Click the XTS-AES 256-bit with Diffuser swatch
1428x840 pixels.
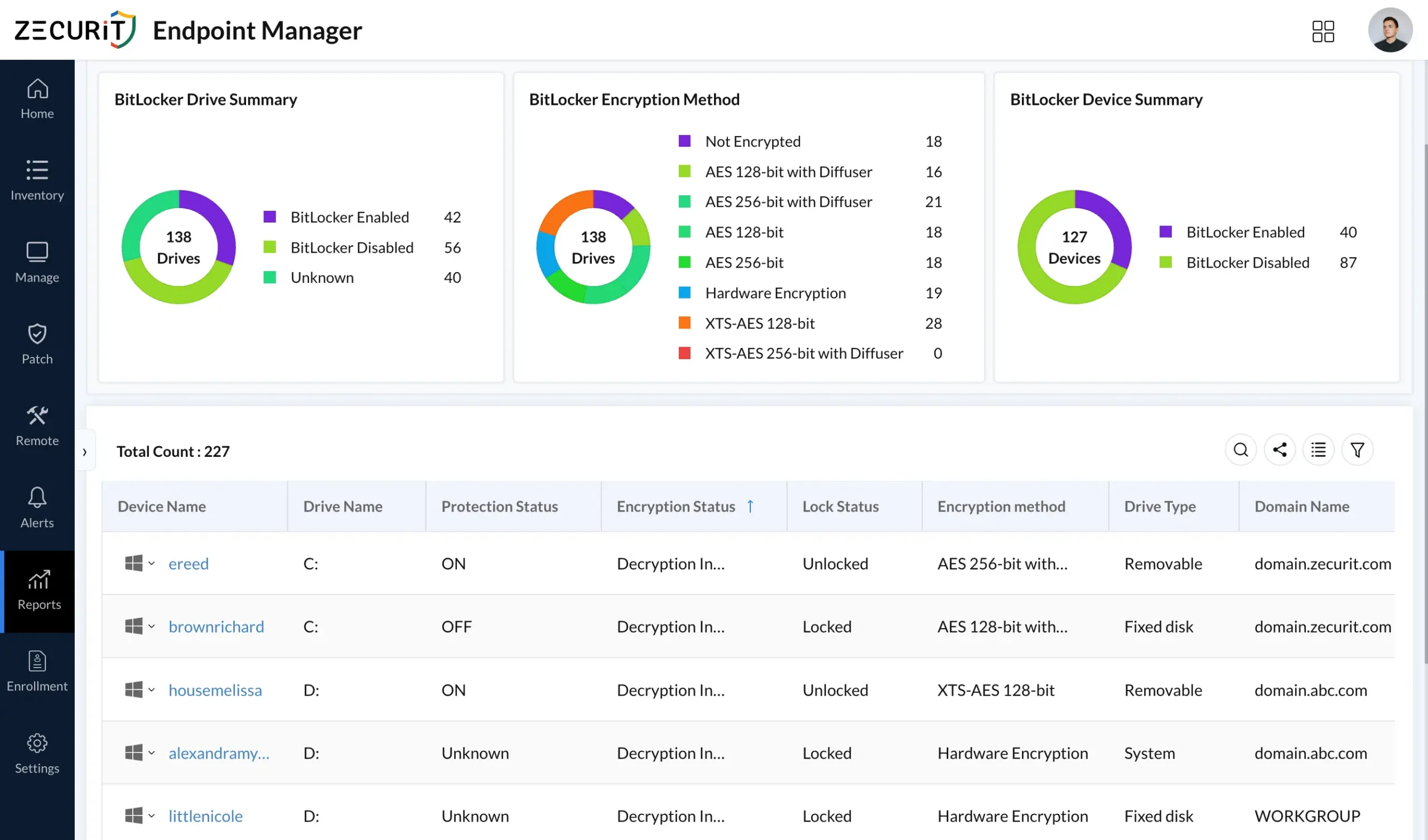tap(684, 353)
